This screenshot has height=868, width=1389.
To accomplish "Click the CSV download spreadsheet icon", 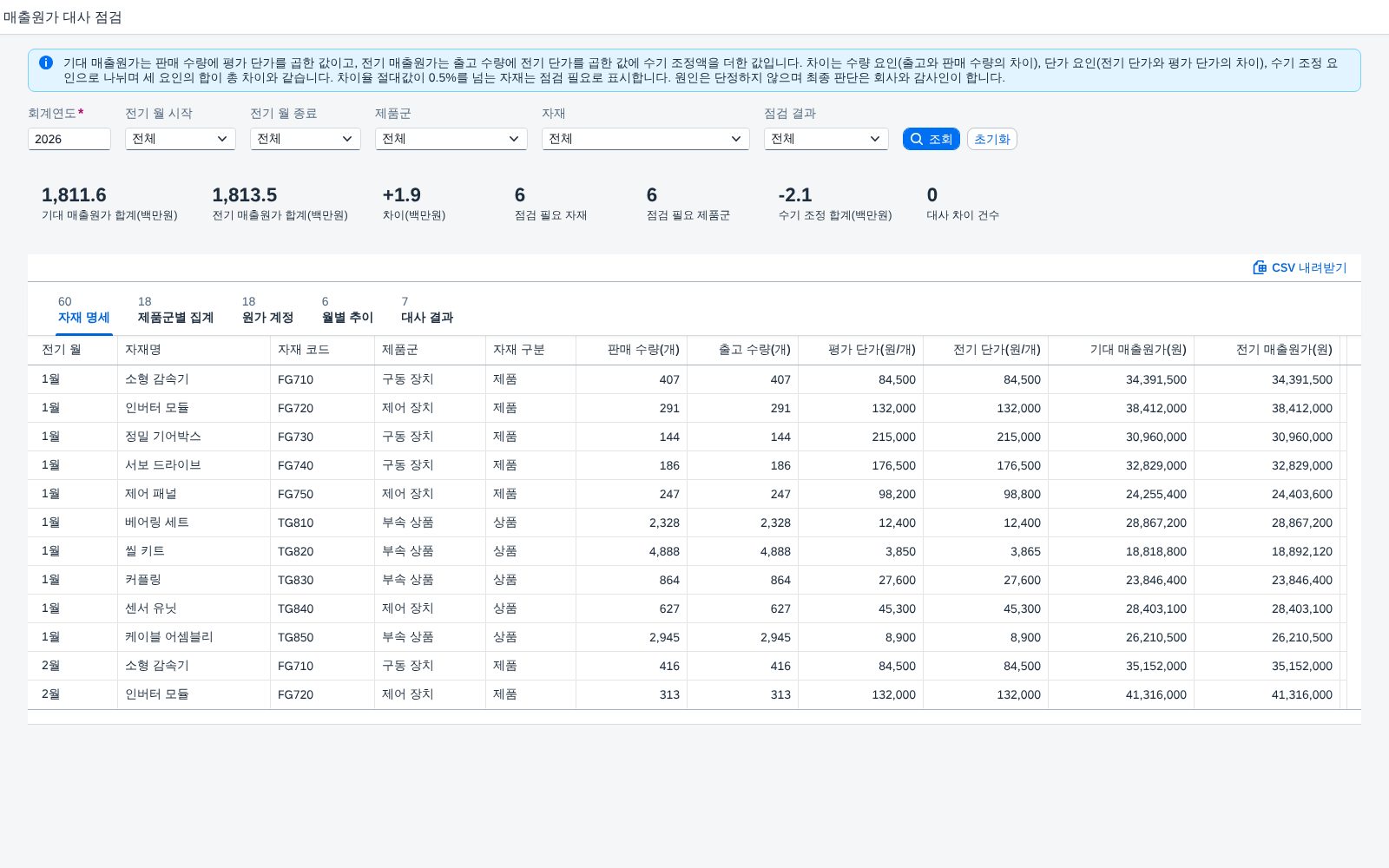I will coord(1260,267).
